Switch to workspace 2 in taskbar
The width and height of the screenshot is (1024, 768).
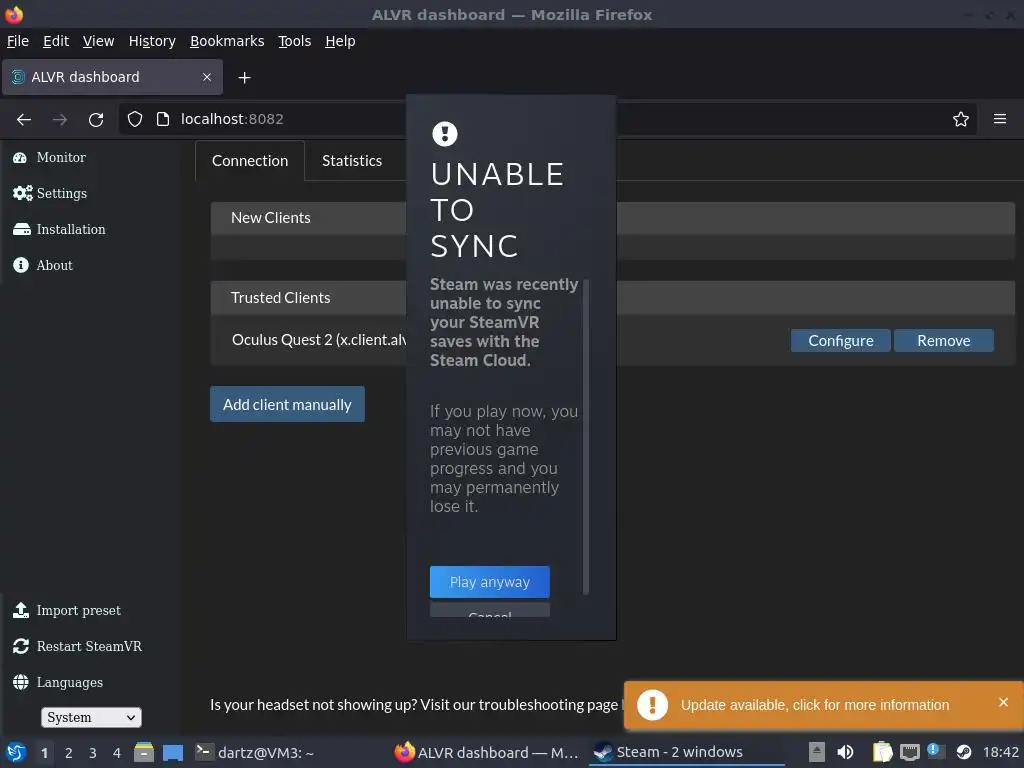click(69, 753)
